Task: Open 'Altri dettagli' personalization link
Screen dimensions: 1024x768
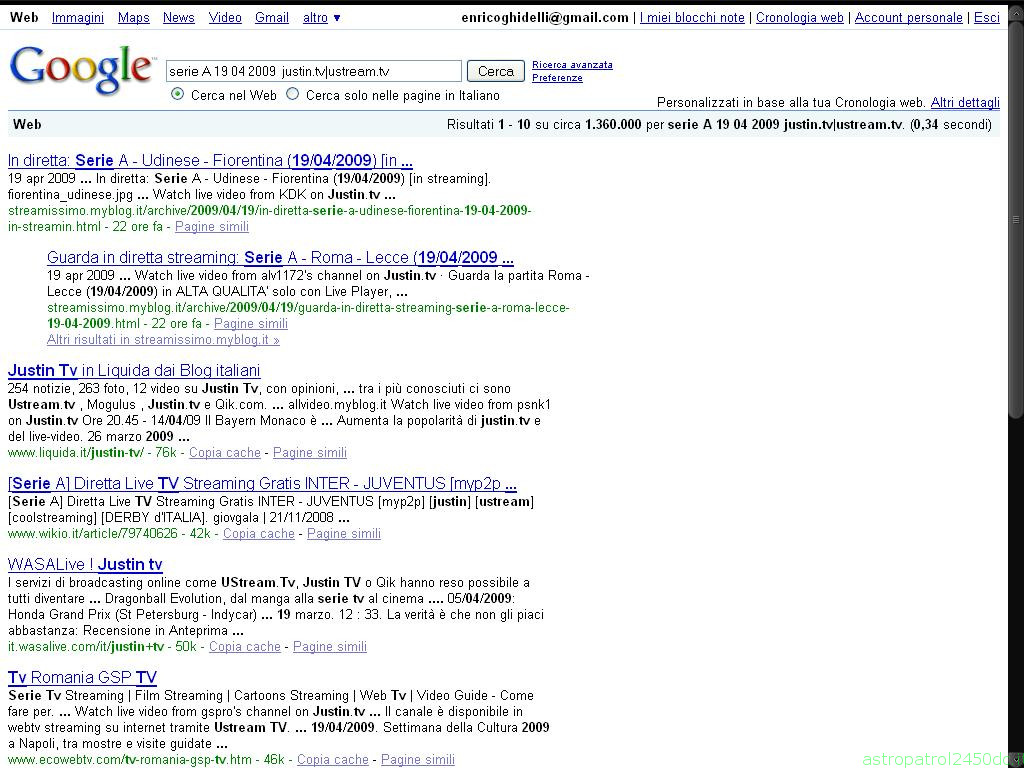Action: tap(965, 103)
